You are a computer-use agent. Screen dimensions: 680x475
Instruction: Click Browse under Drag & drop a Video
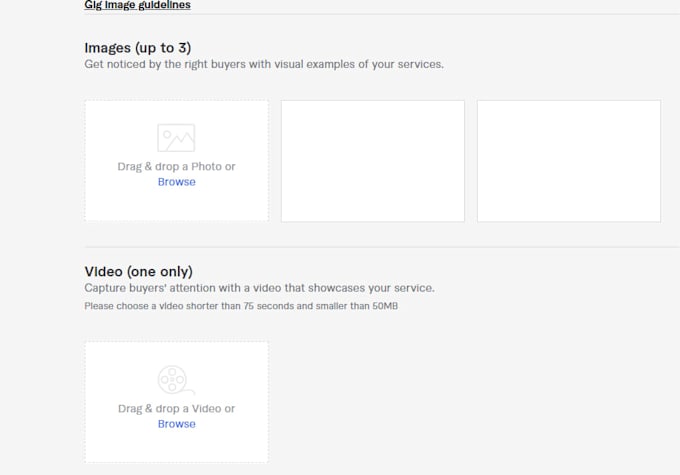click(x=177, y=424)
